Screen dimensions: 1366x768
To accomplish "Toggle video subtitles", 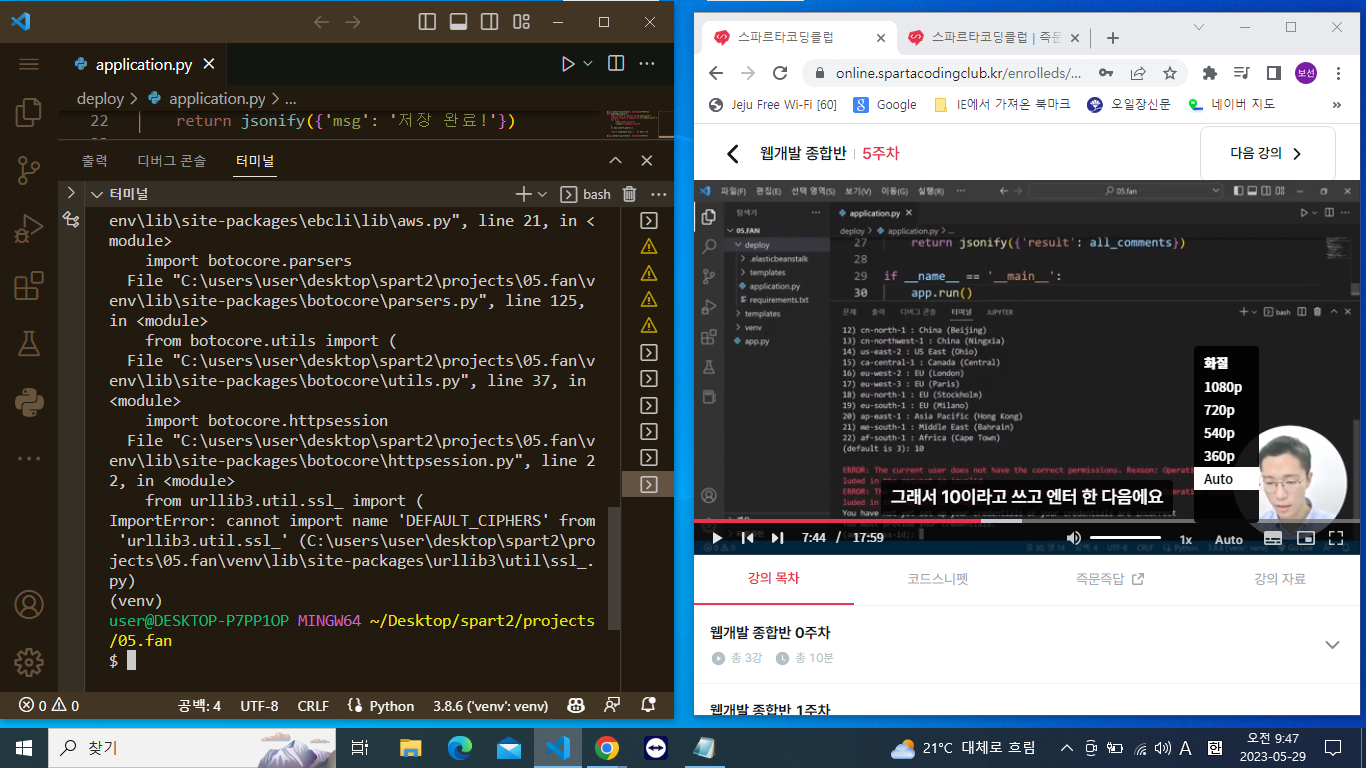I will tap(1272, 538).
